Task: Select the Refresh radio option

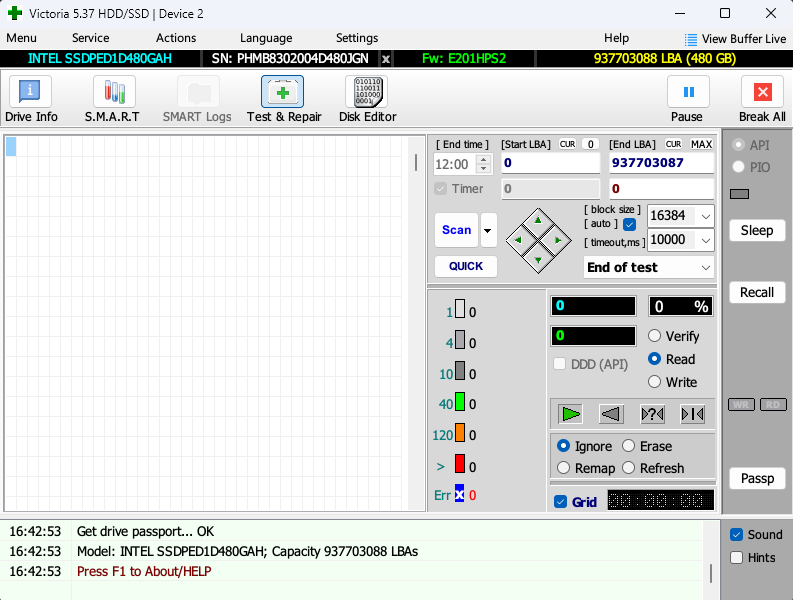Action: pos(629,468)
